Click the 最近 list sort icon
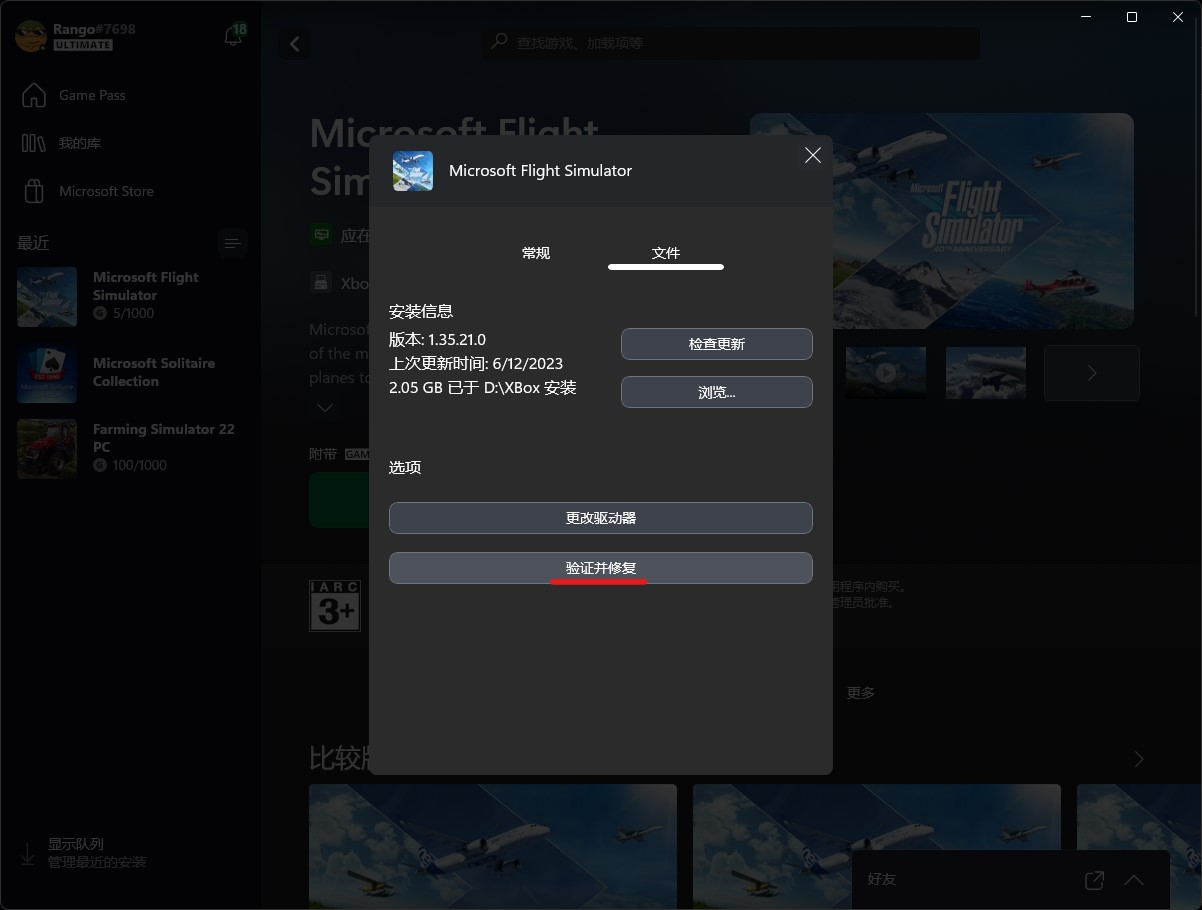Screen dimensions: 1202x910 [x=233, y=243]
